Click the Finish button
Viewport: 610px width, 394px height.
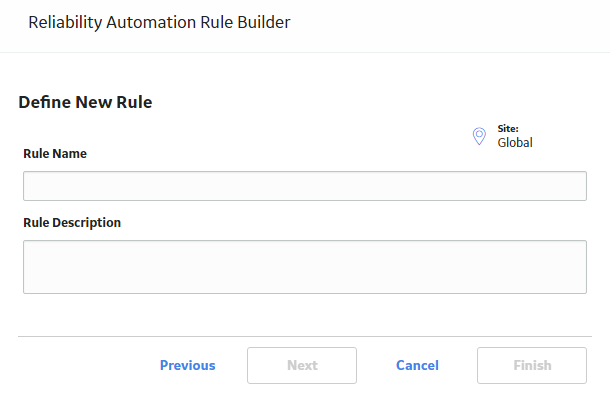[532, 365]
